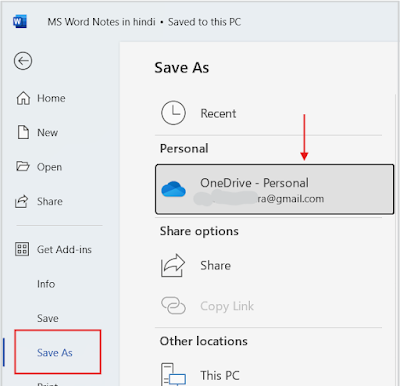Click Save in the sidebar
The width and height of the screenshot is (400, 386).
tap(48, 318)
